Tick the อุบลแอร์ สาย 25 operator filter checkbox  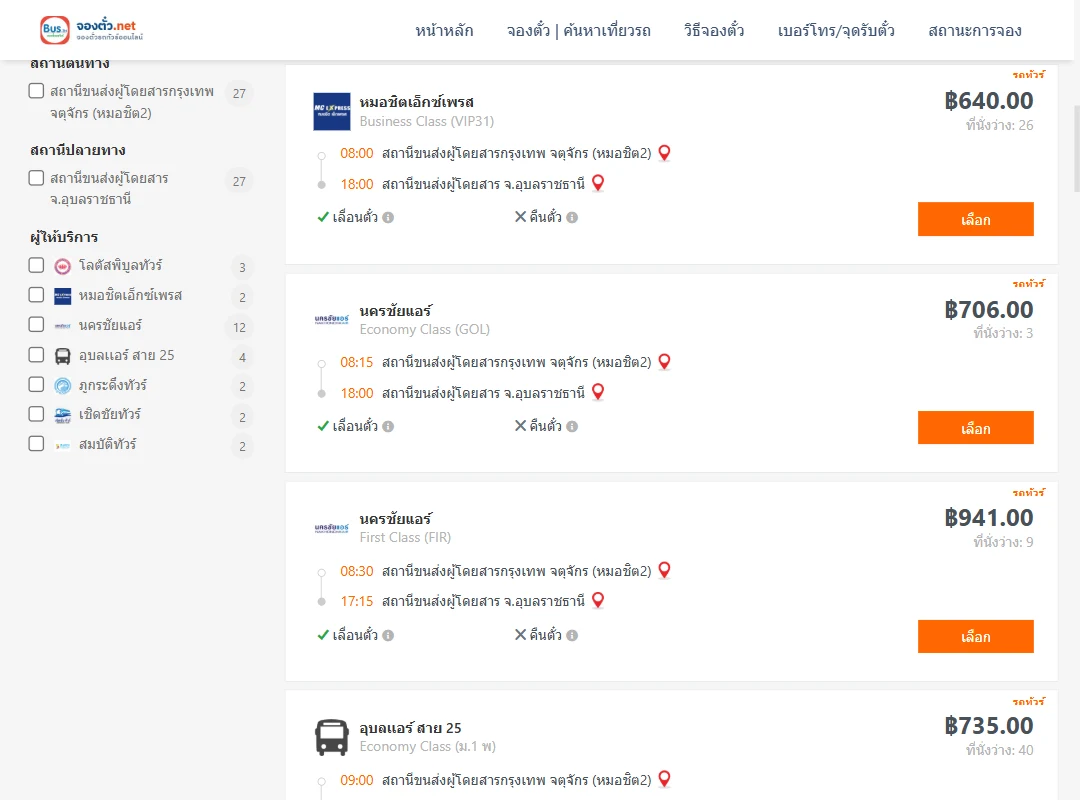pos(37,355)
